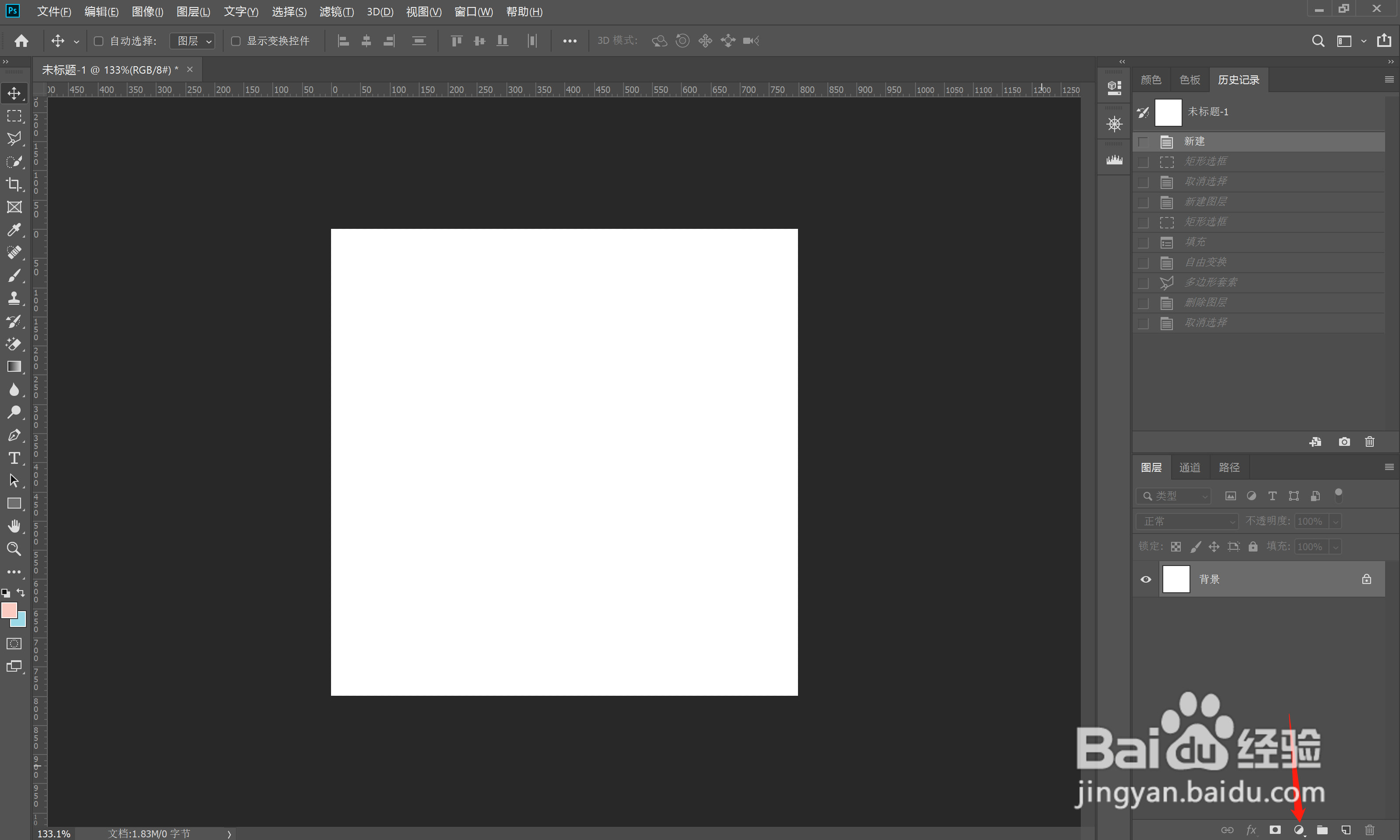Select the Blur tool
This screenshot has width=1400, height=840.
(14, 389)
